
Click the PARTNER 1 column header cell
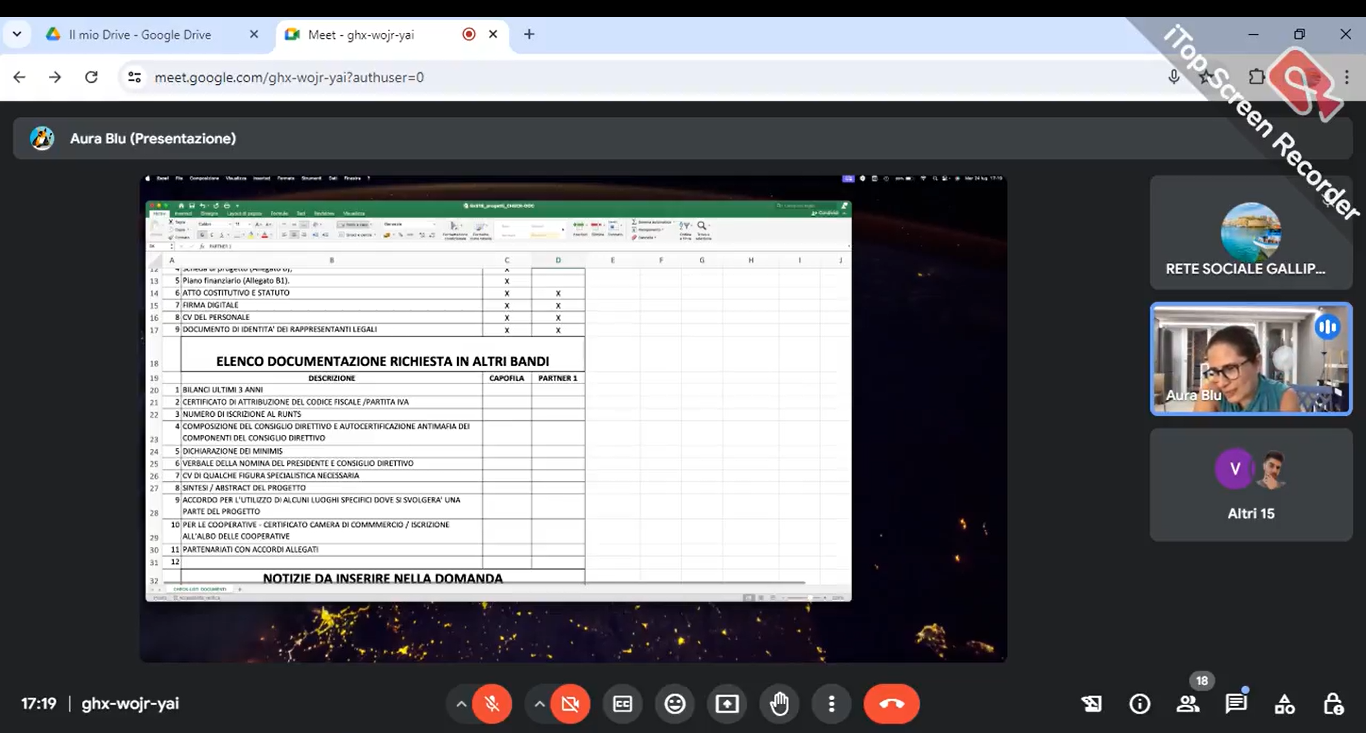click(558, 378)
